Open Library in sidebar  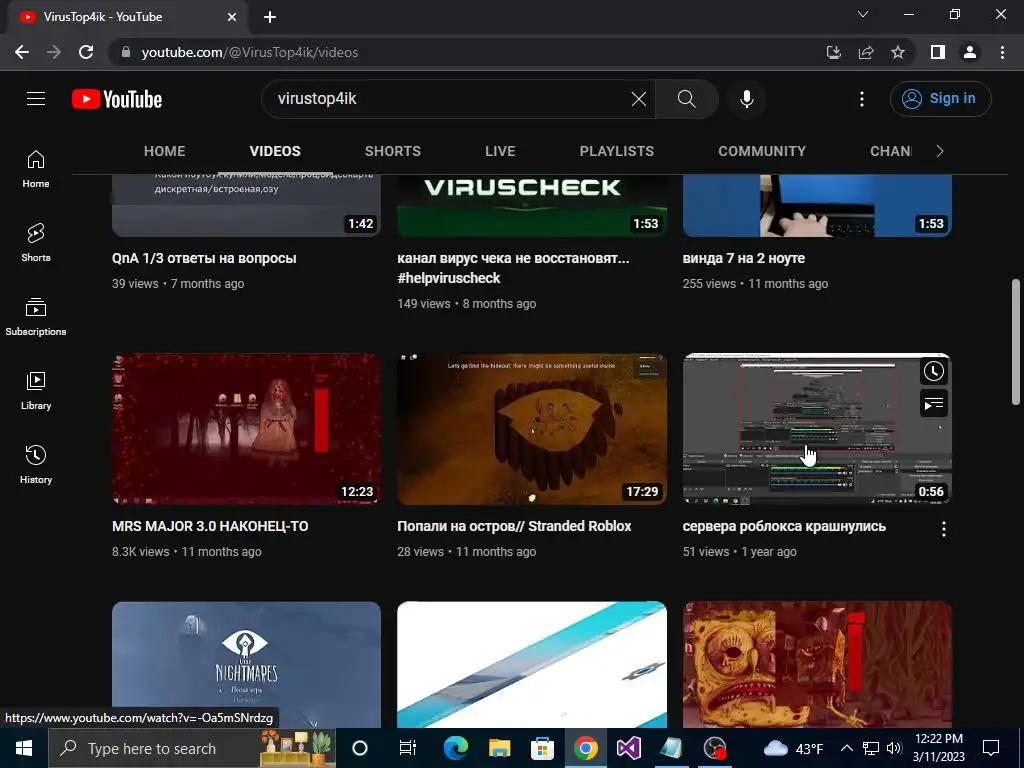click(36, 391)
